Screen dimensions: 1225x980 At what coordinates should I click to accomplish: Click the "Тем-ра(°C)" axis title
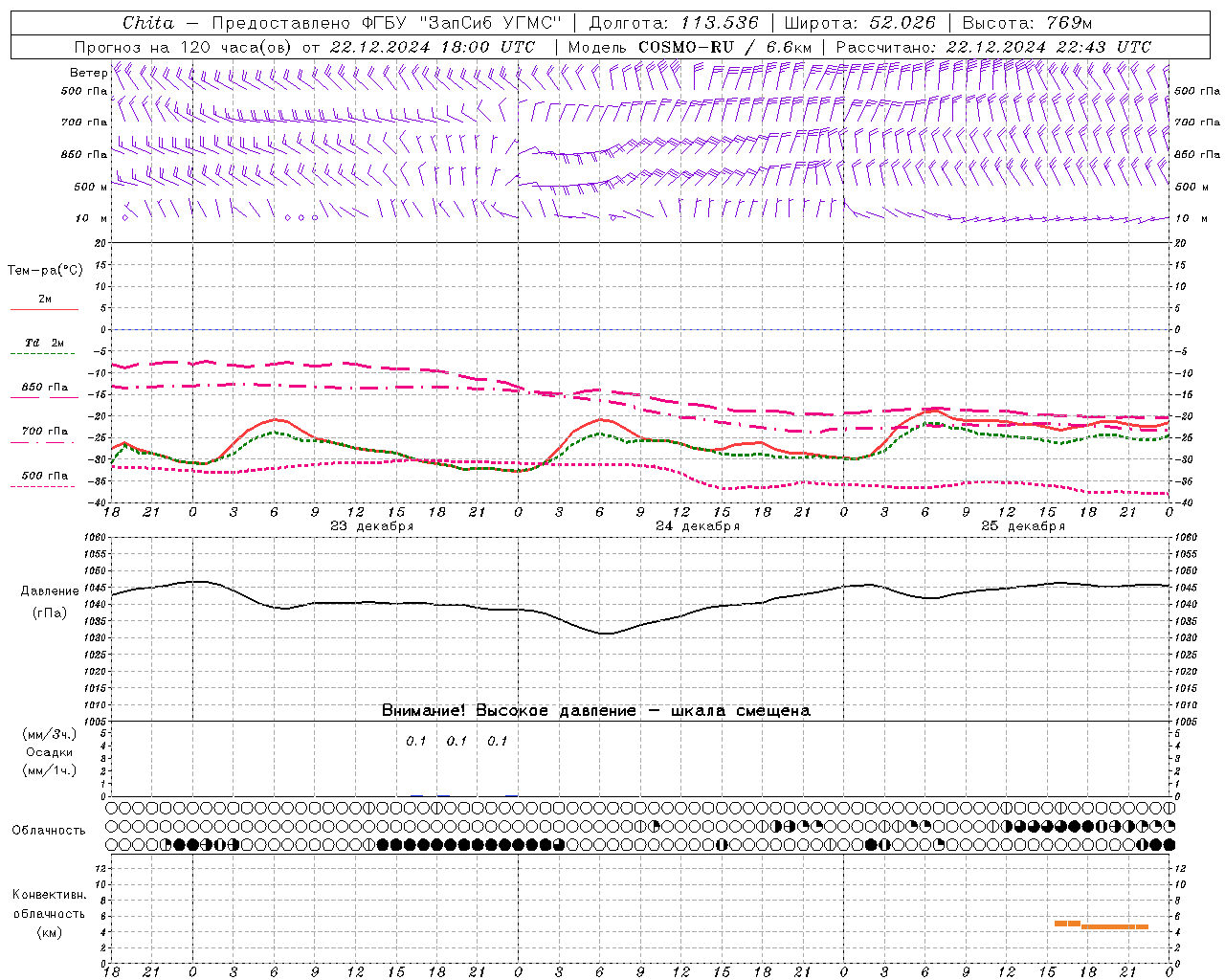[45, 270]
